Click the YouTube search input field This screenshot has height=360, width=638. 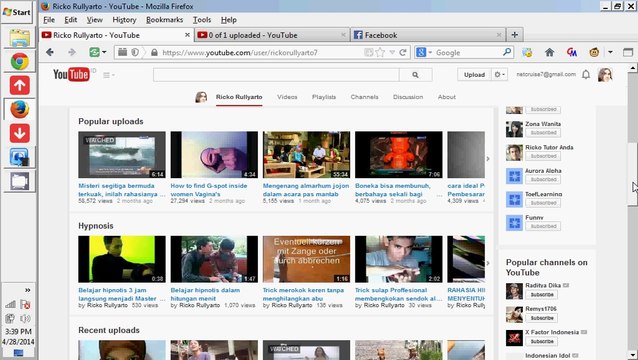(x=276, y=75)
